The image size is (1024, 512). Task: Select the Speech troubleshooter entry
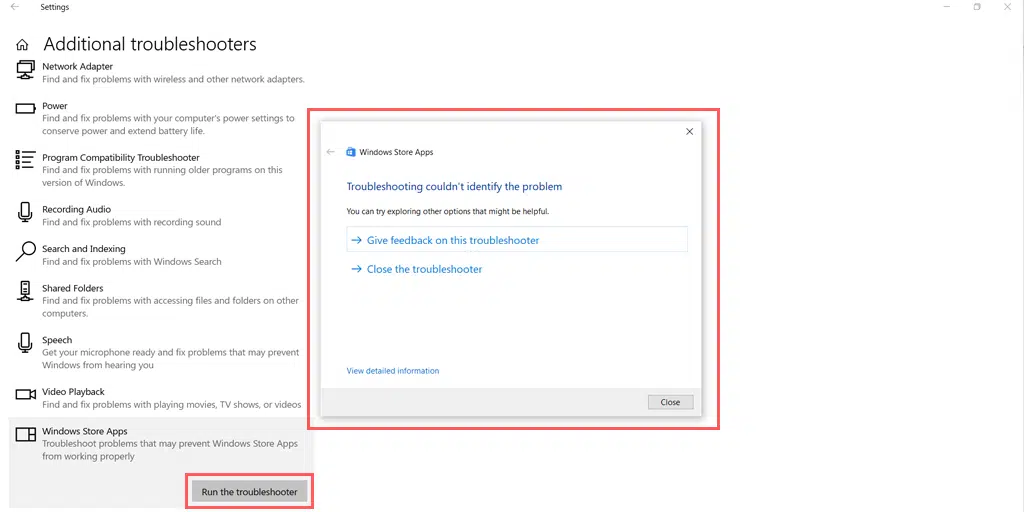159,352
